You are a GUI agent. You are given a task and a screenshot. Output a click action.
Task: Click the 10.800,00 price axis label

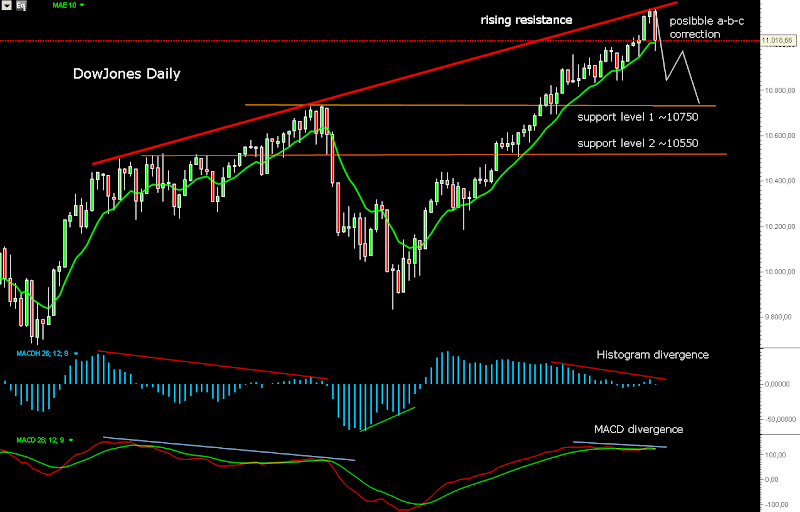[779, 91]
